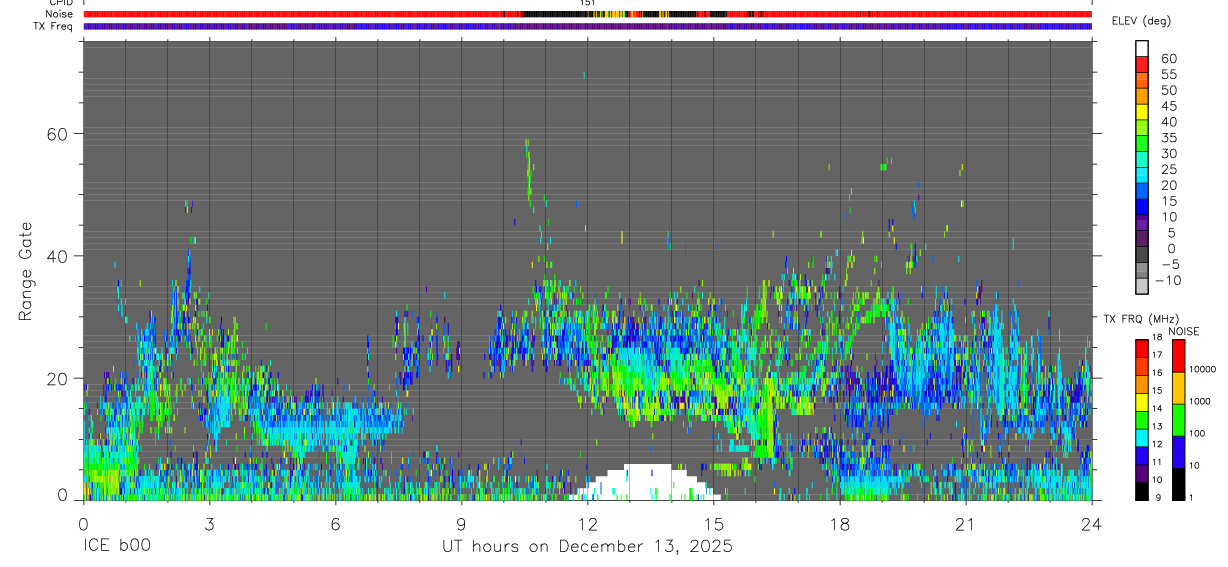Click the yellow swatch in TX FRQ legend
Viewport: 1228px width, 567px height.
[1141, 402]
